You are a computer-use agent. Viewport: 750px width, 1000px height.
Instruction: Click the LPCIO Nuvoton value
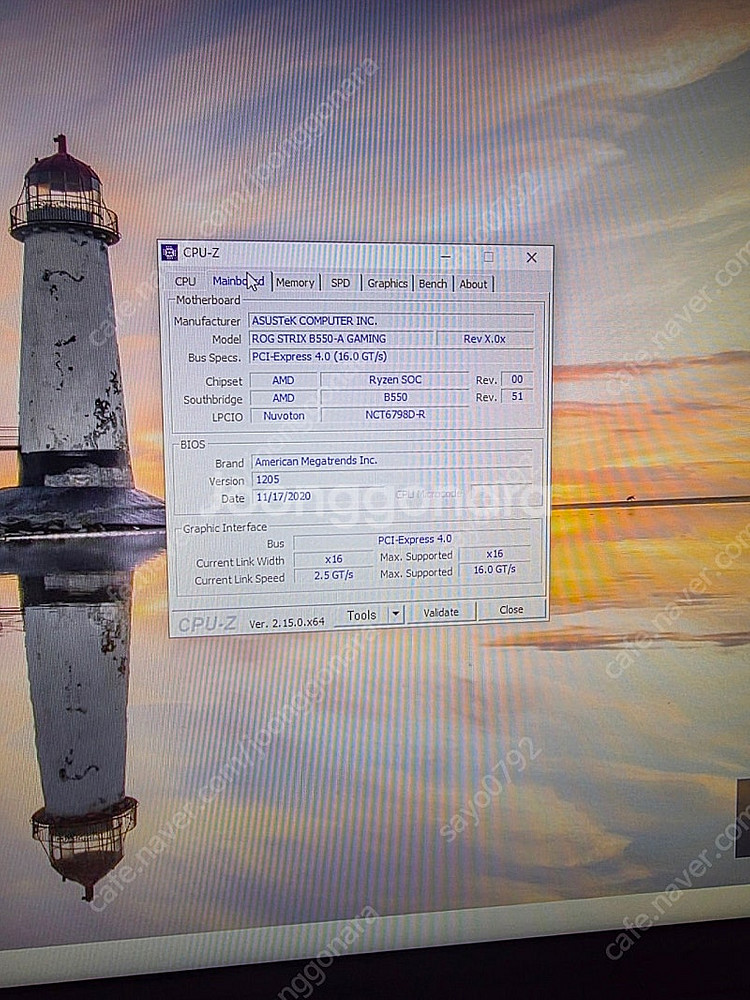[284, 415]
